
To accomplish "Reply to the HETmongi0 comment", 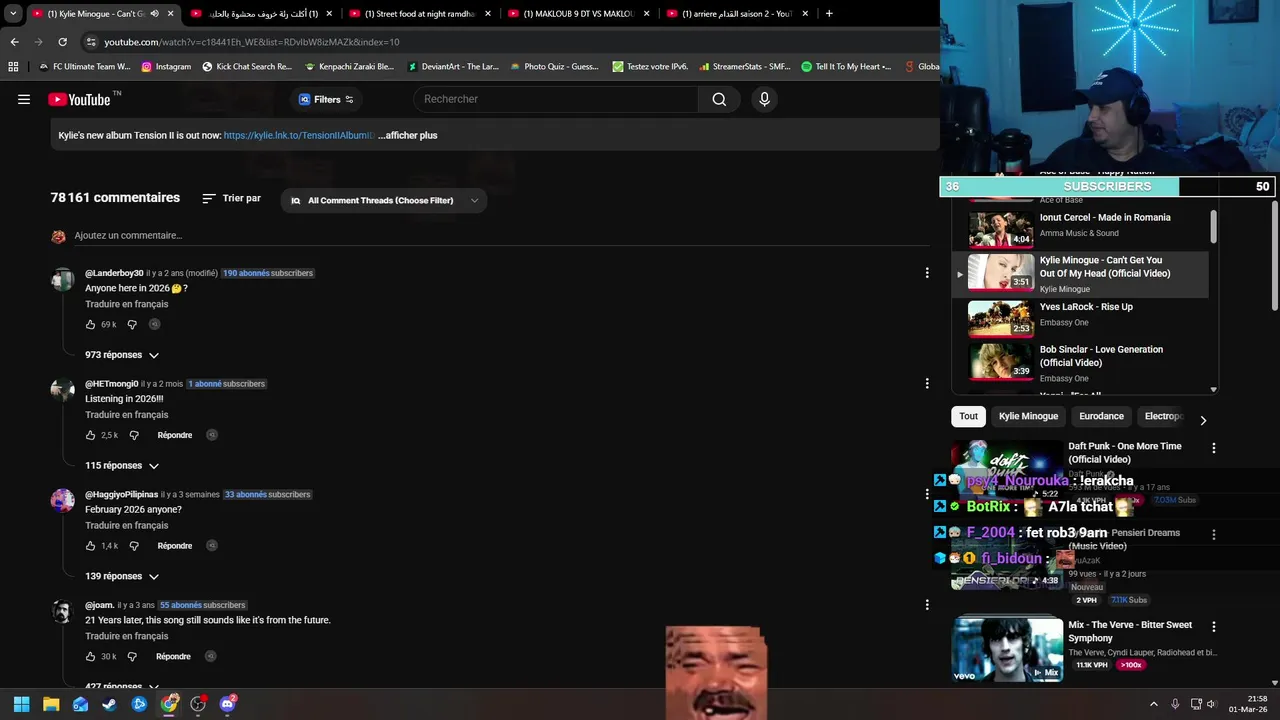I will pos(175,435).
